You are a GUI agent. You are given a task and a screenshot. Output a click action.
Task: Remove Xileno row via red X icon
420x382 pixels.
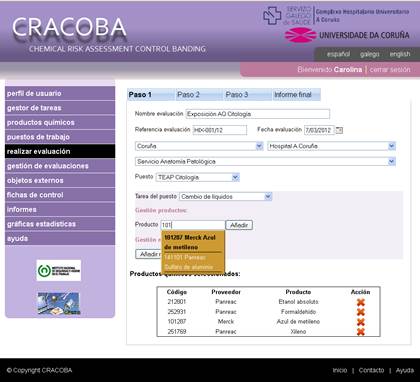(x=360, y=332)
